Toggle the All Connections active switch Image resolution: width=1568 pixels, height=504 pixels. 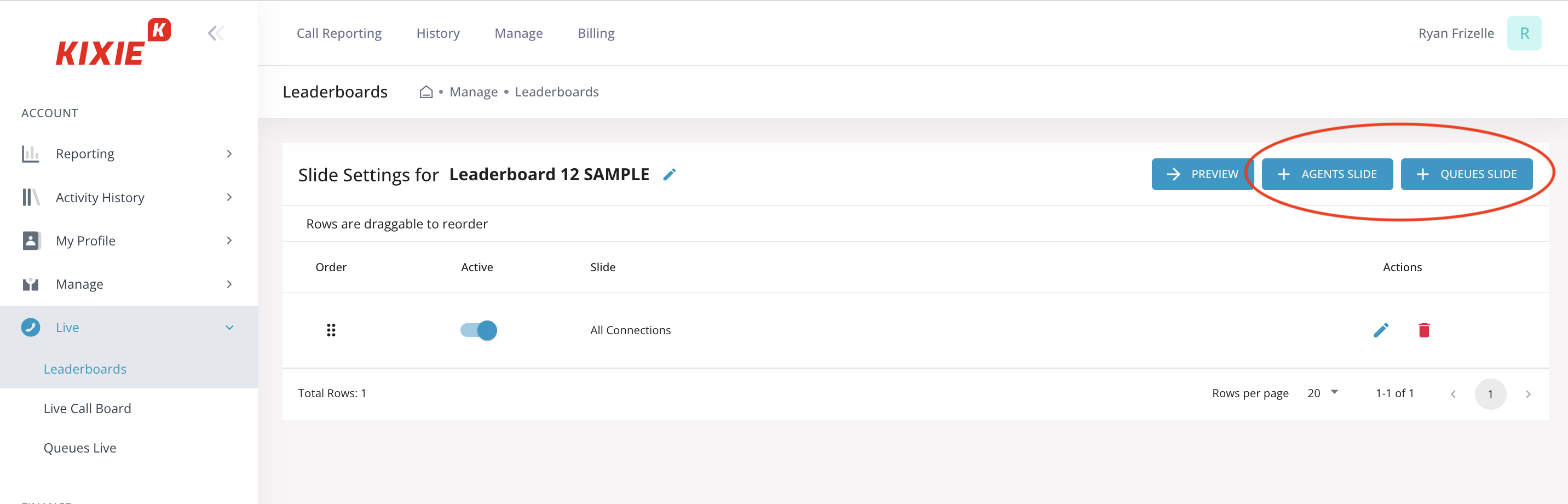[479, 330]
